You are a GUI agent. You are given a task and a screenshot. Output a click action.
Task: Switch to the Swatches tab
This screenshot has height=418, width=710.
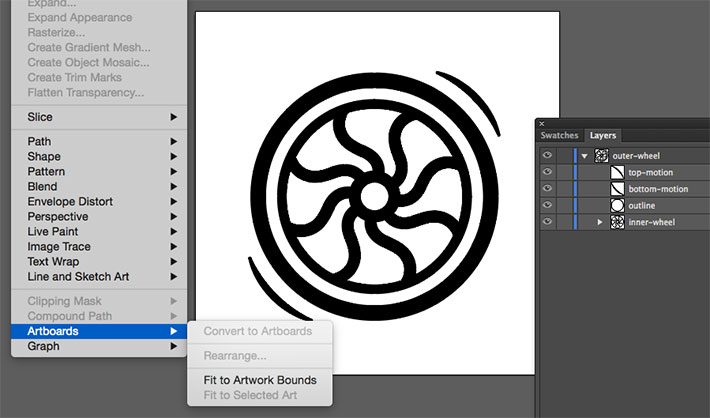[x=559, y=135]
